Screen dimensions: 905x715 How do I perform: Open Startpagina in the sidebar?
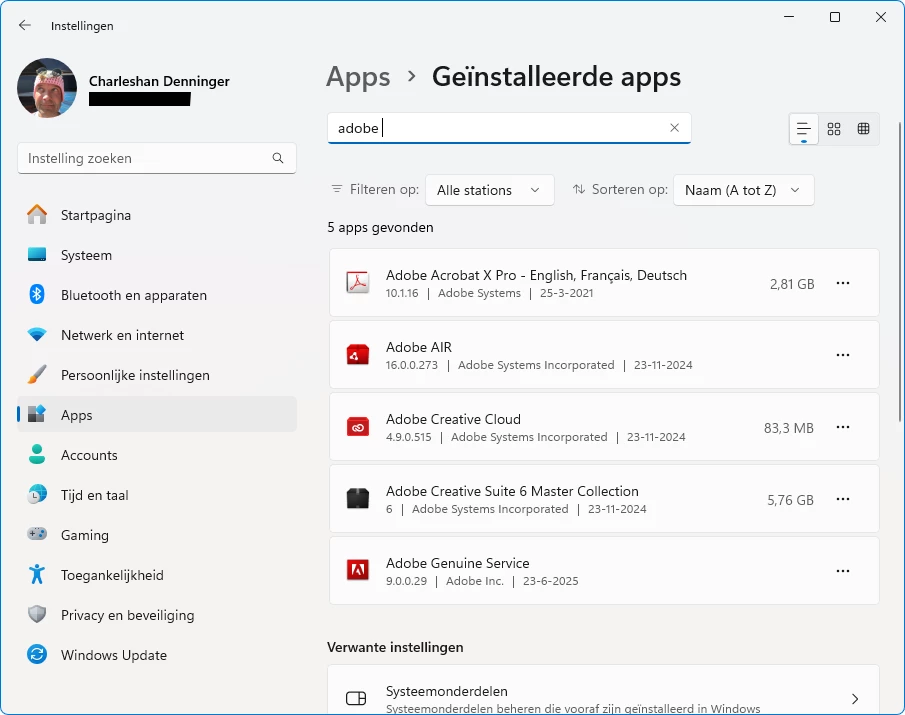(x=157, y=215)
